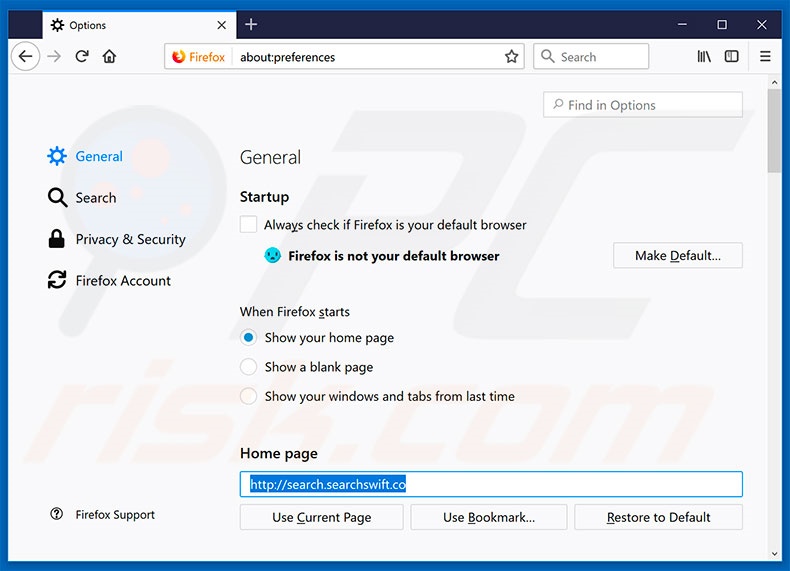
Task: Click the Search category magnifier icon
Action: coord(57,198)
